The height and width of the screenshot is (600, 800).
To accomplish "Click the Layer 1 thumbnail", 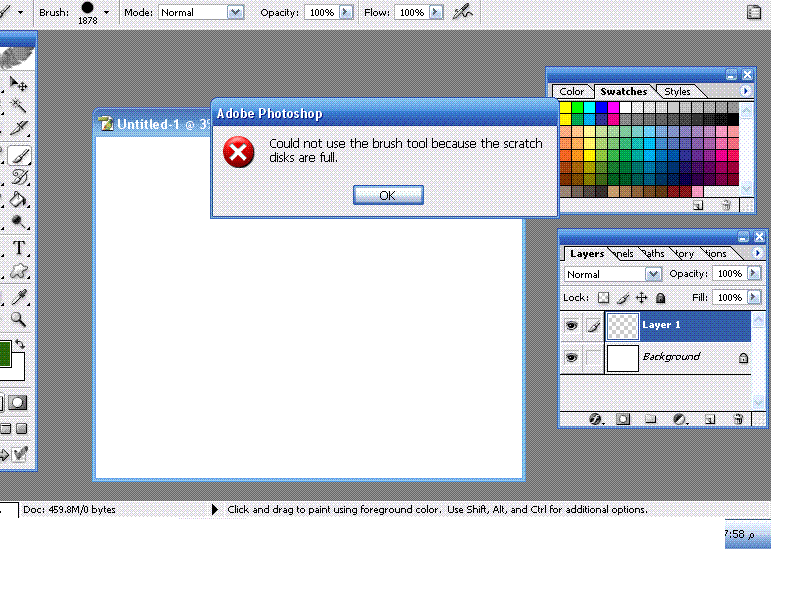I will point(622,326).
